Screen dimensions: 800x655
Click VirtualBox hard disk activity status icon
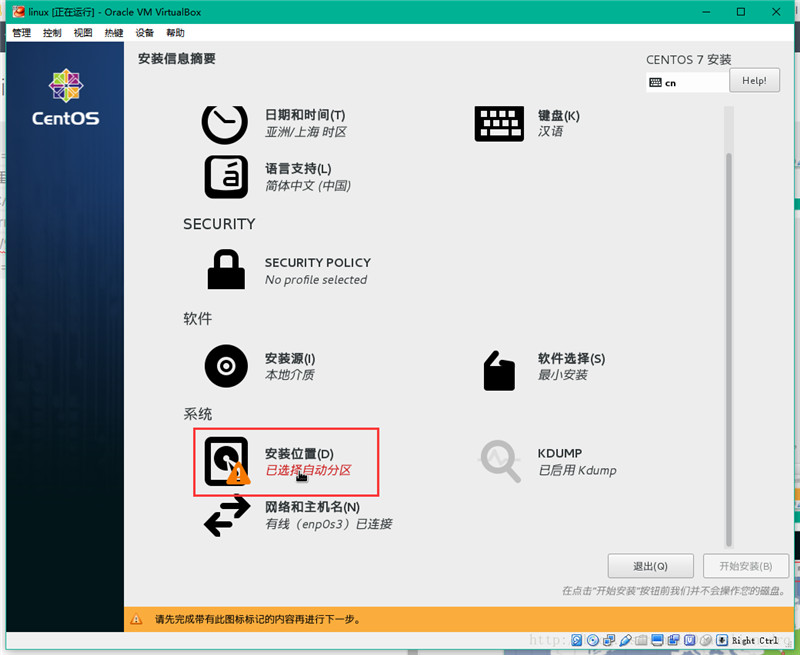pos(577,640)
